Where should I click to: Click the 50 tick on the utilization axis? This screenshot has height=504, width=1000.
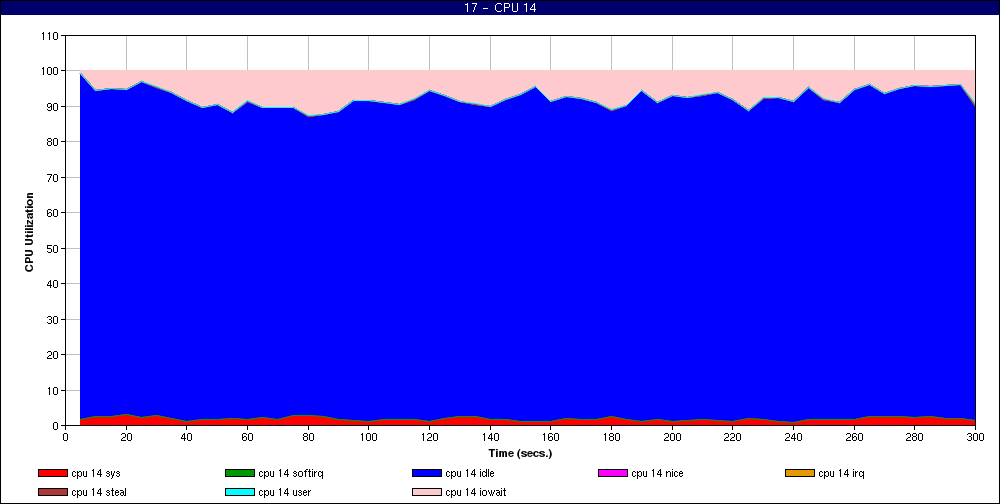[53, 248]
